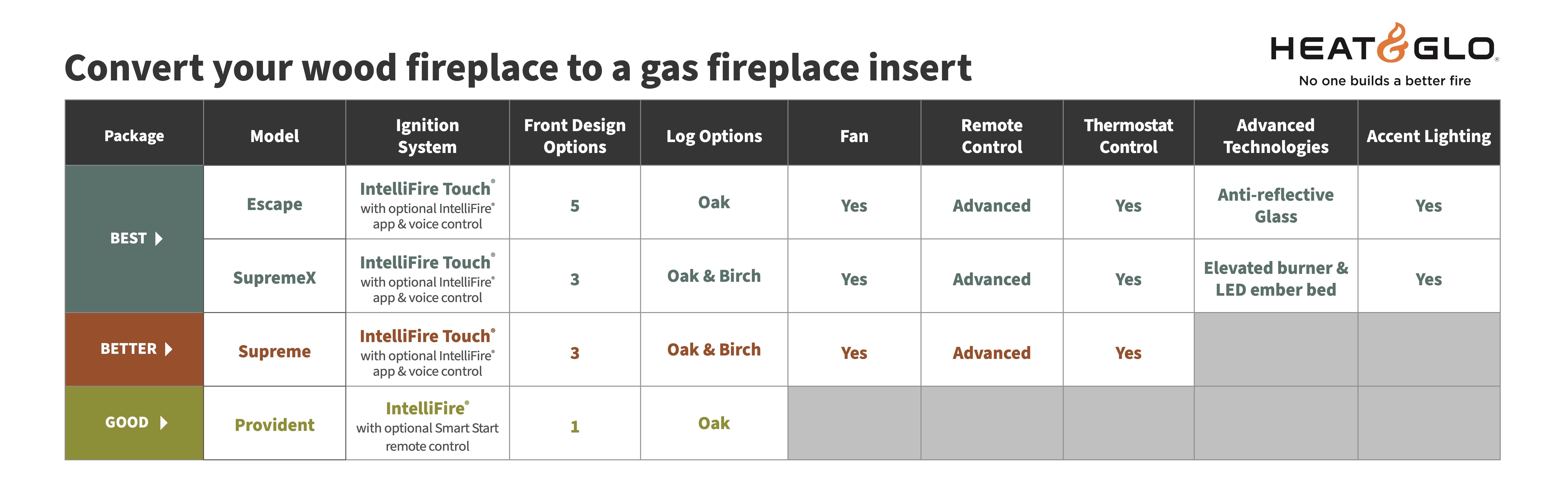1568x495 pixels.
Task: Click the arrow beside BEST package
Action: pyautogui.click(x=159, y=238)
